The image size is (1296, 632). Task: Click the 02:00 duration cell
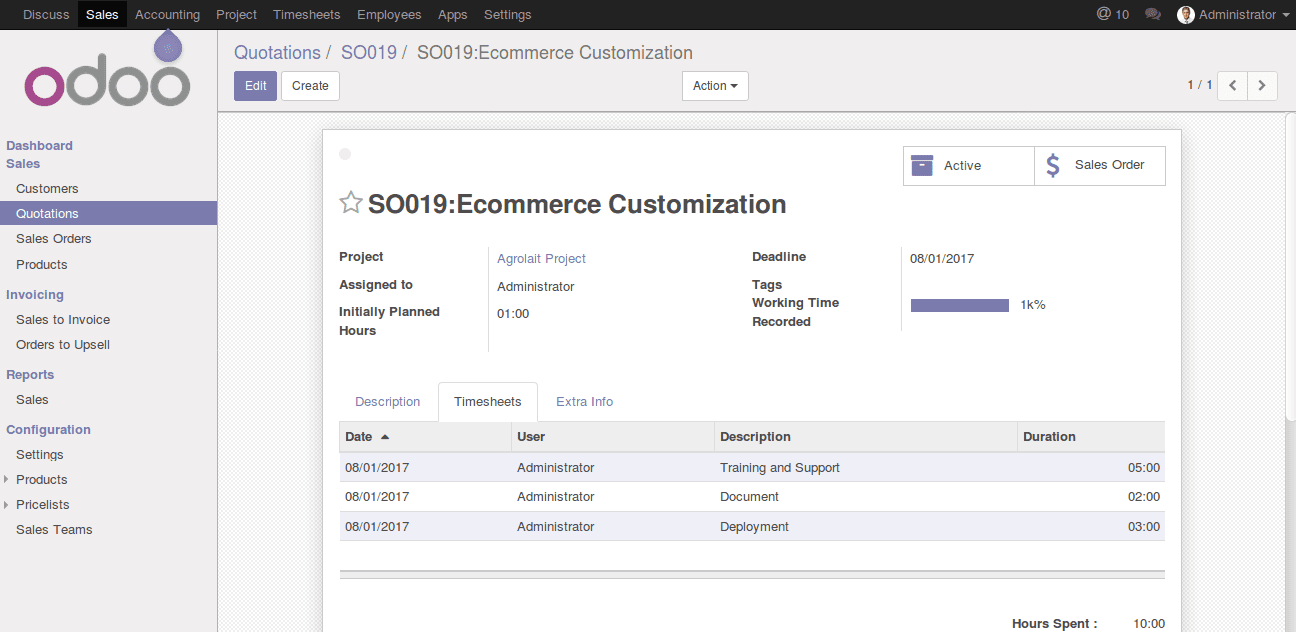click(x=1144, y=497)
